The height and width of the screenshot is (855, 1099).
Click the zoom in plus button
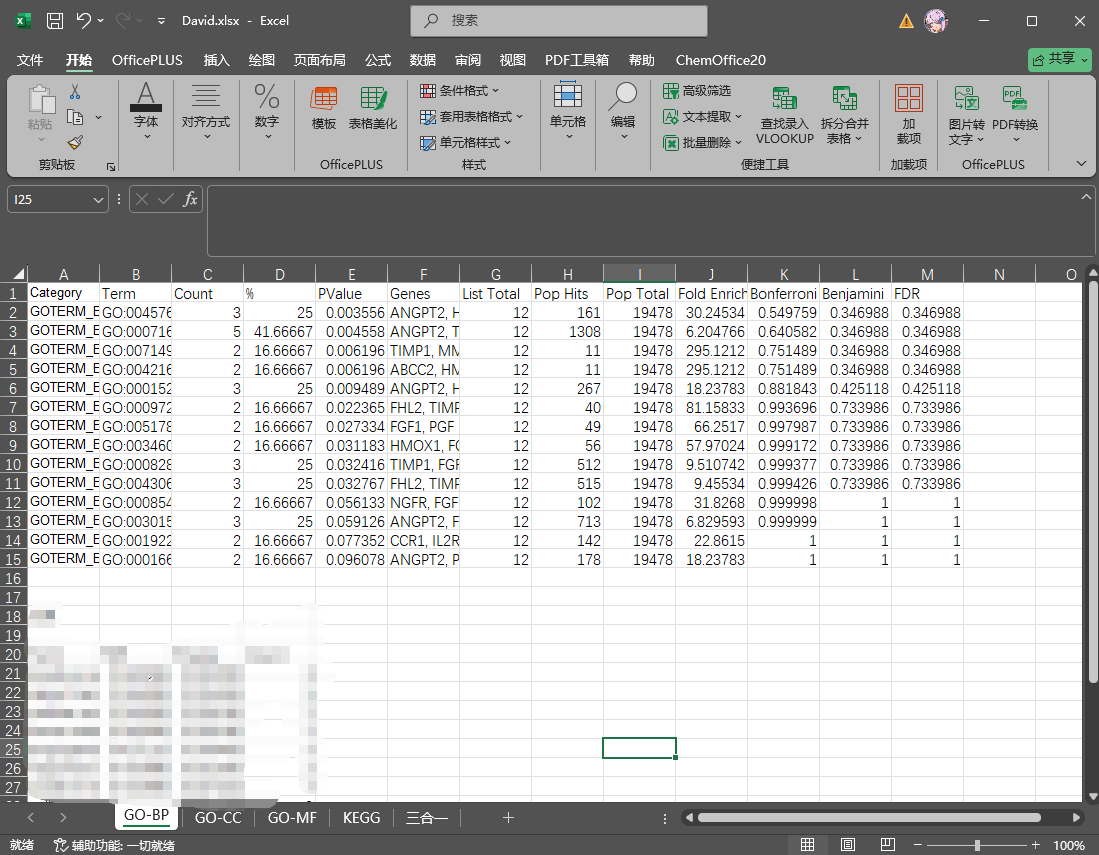point(1036,845)
